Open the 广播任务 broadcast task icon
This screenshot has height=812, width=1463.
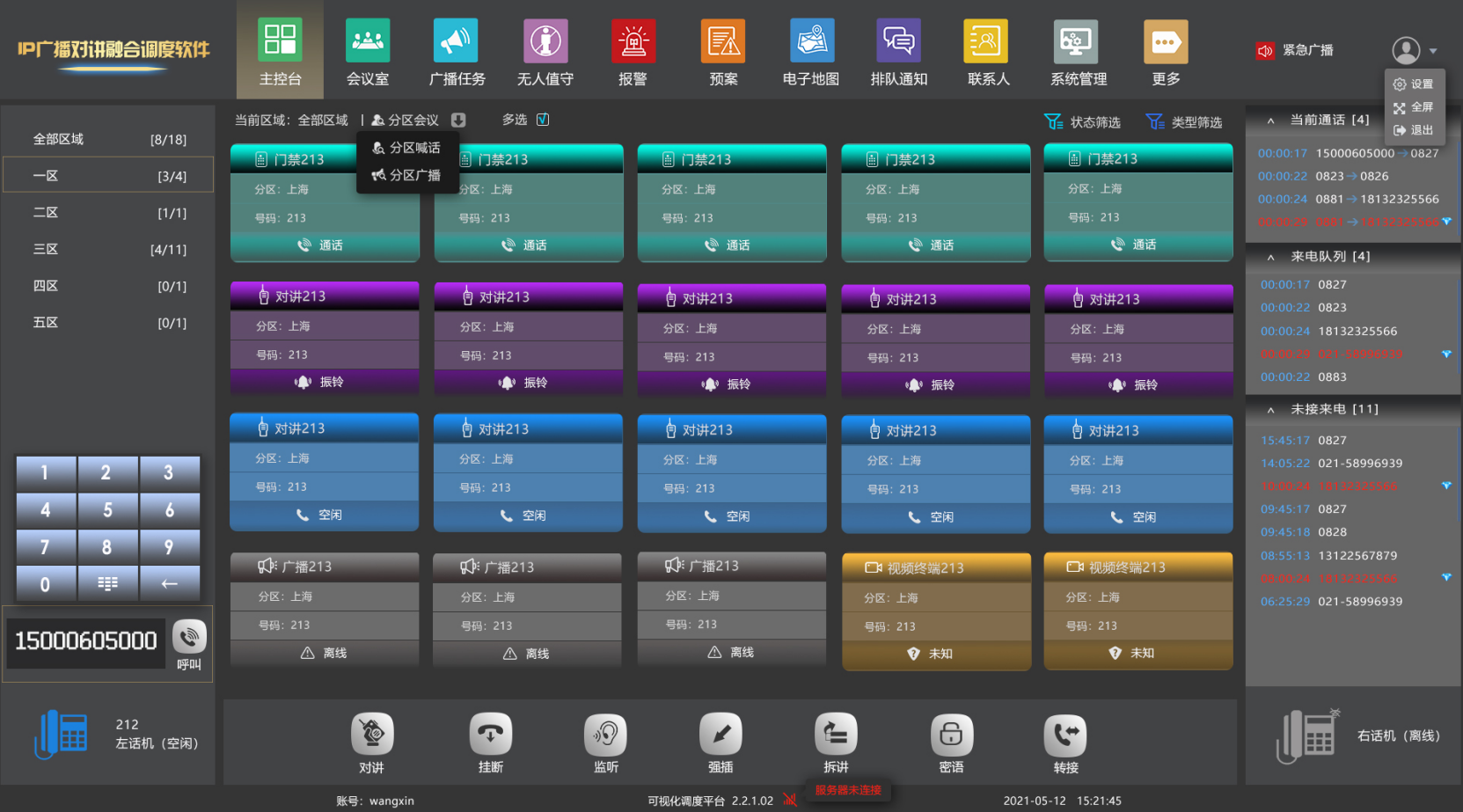[456, 41]
